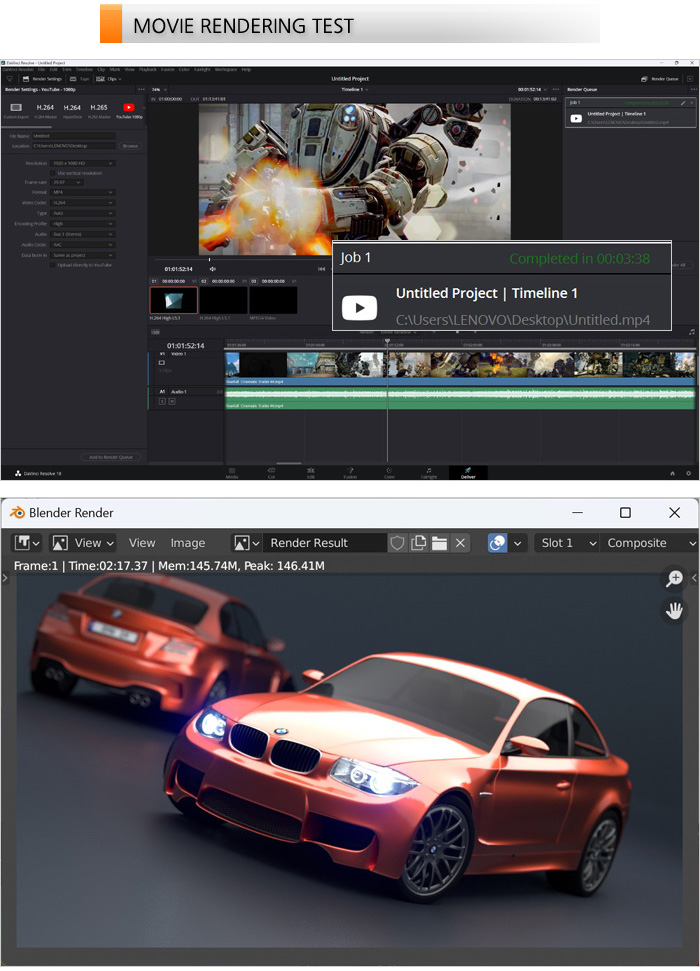Click the Blender zoom magnifier icon
This screenshot has width=700, height=971.
point(674,578)
